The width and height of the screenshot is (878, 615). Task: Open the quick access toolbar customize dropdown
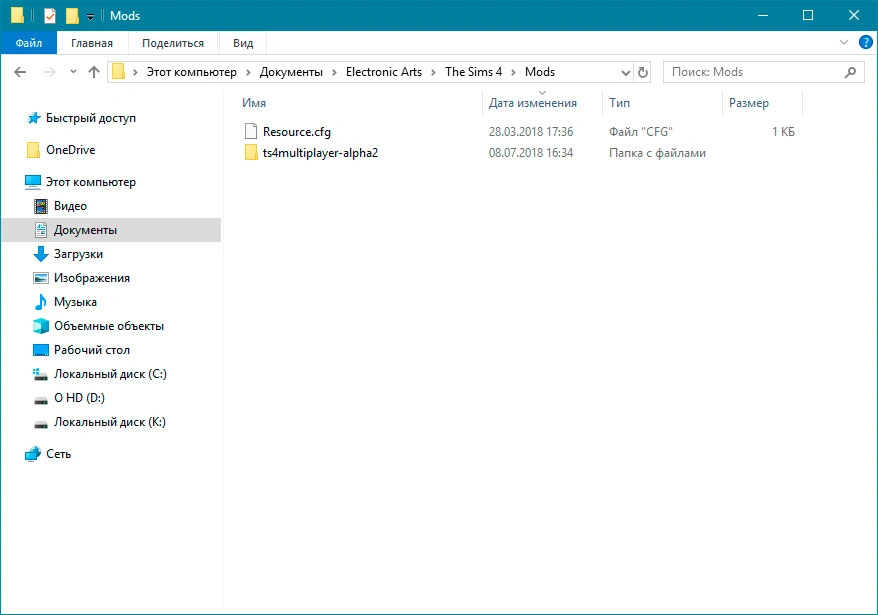90,17
